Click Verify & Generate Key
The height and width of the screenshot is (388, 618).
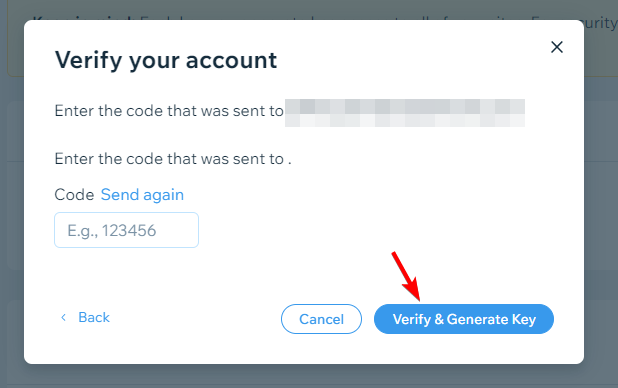coord(464,319)
